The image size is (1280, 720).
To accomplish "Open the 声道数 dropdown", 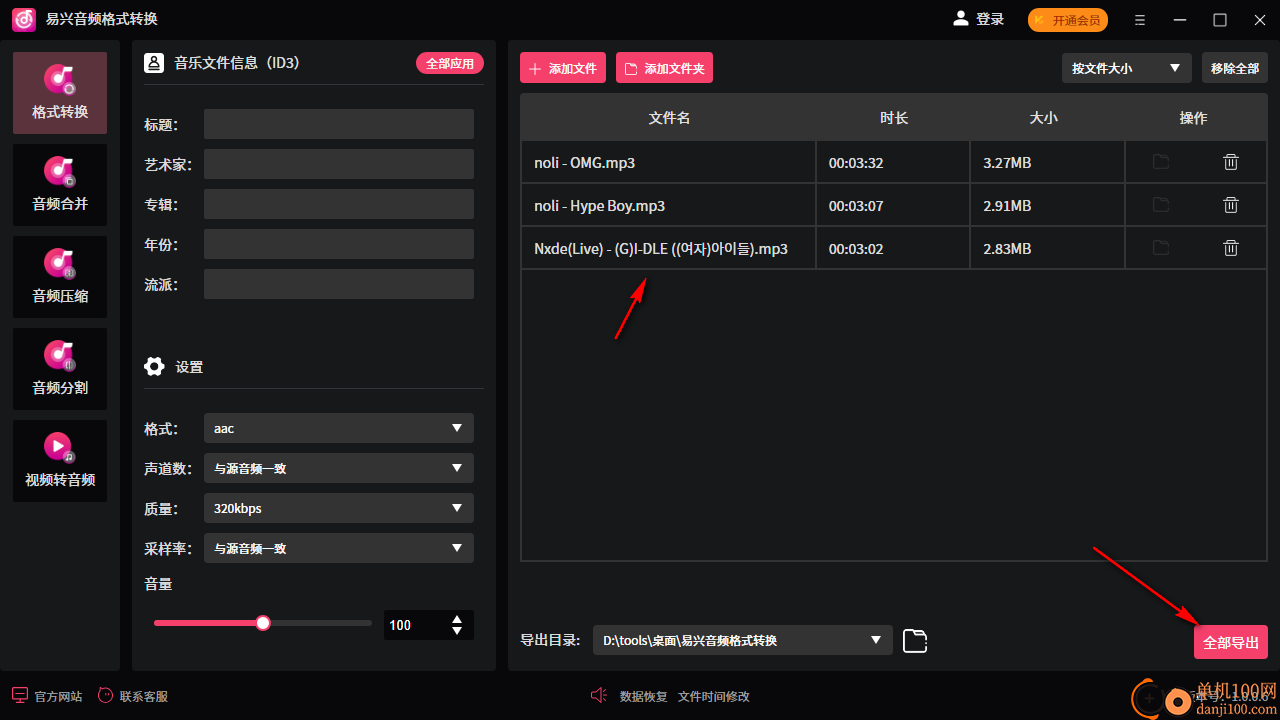I will pos(339,468).
